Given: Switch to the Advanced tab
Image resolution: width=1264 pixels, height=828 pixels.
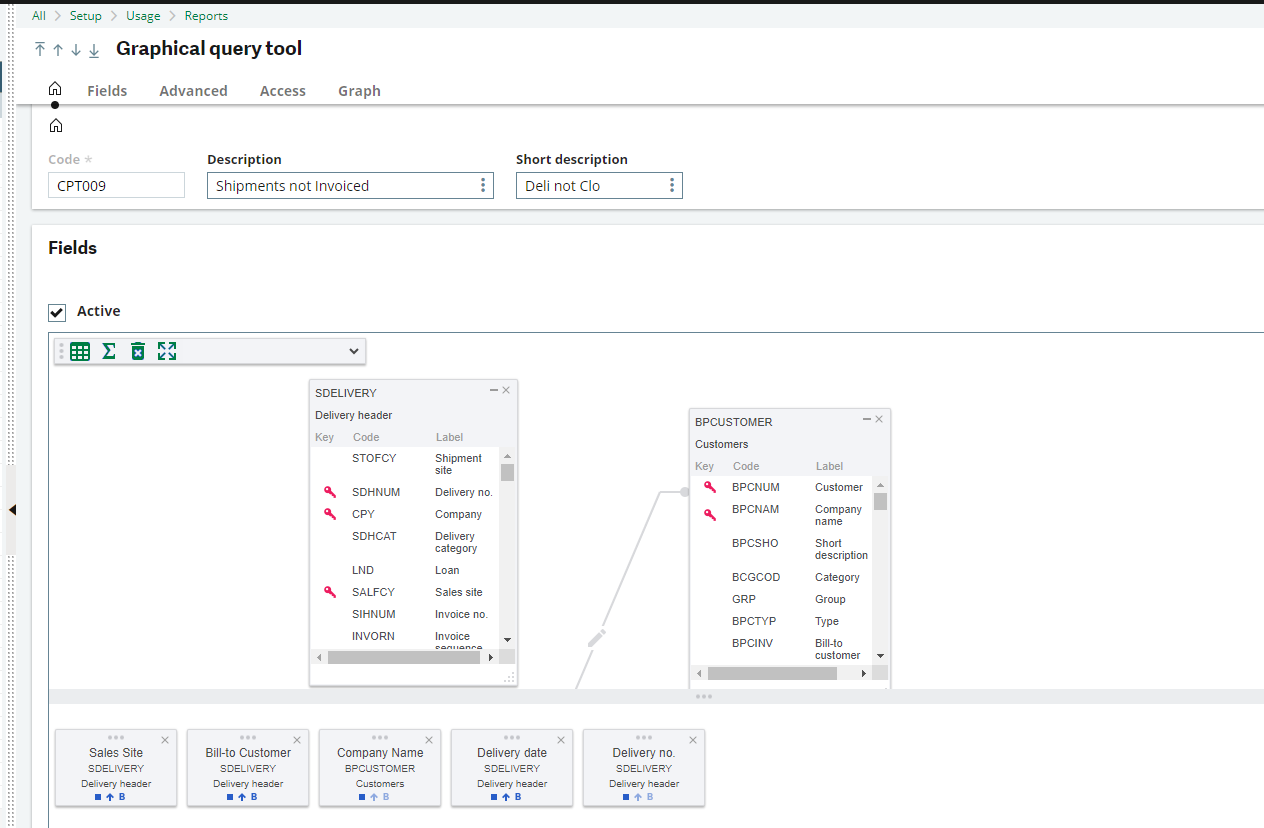Looking at the screenshot, I should 193,90.
